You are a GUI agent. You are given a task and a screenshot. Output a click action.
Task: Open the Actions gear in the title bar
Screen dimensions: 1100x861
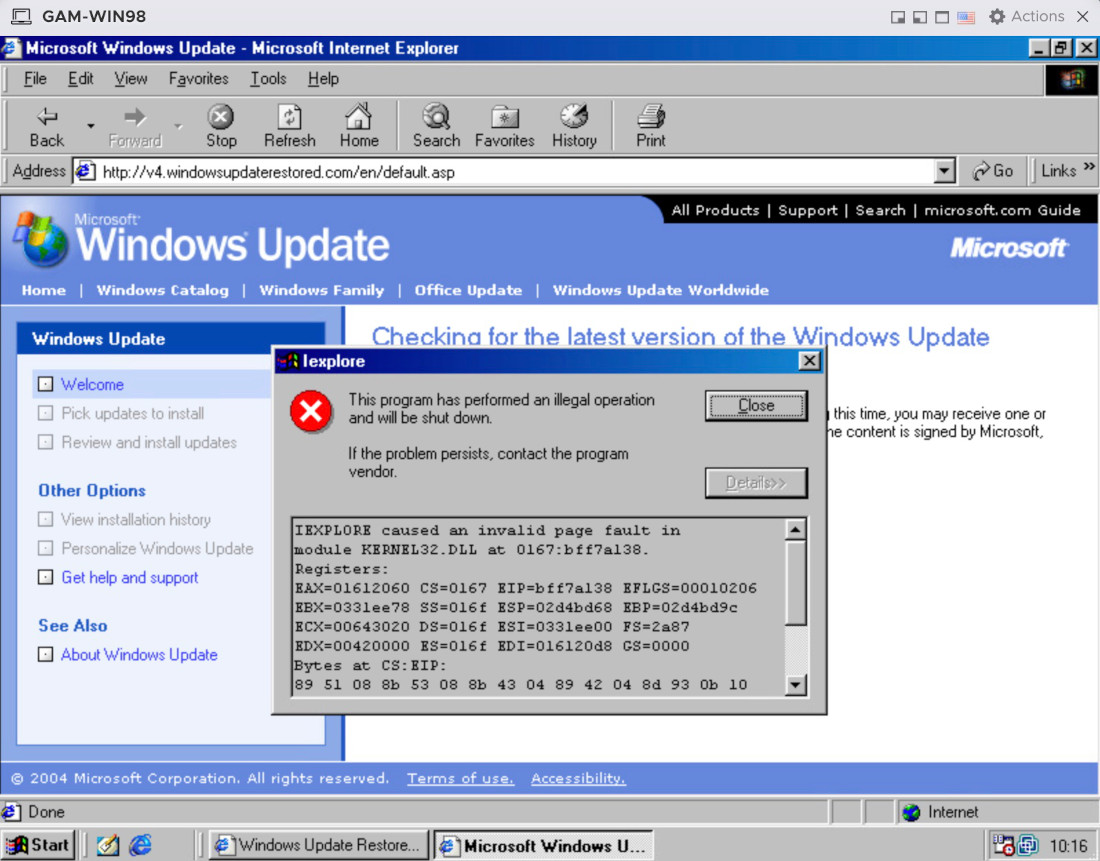(997, 16)
